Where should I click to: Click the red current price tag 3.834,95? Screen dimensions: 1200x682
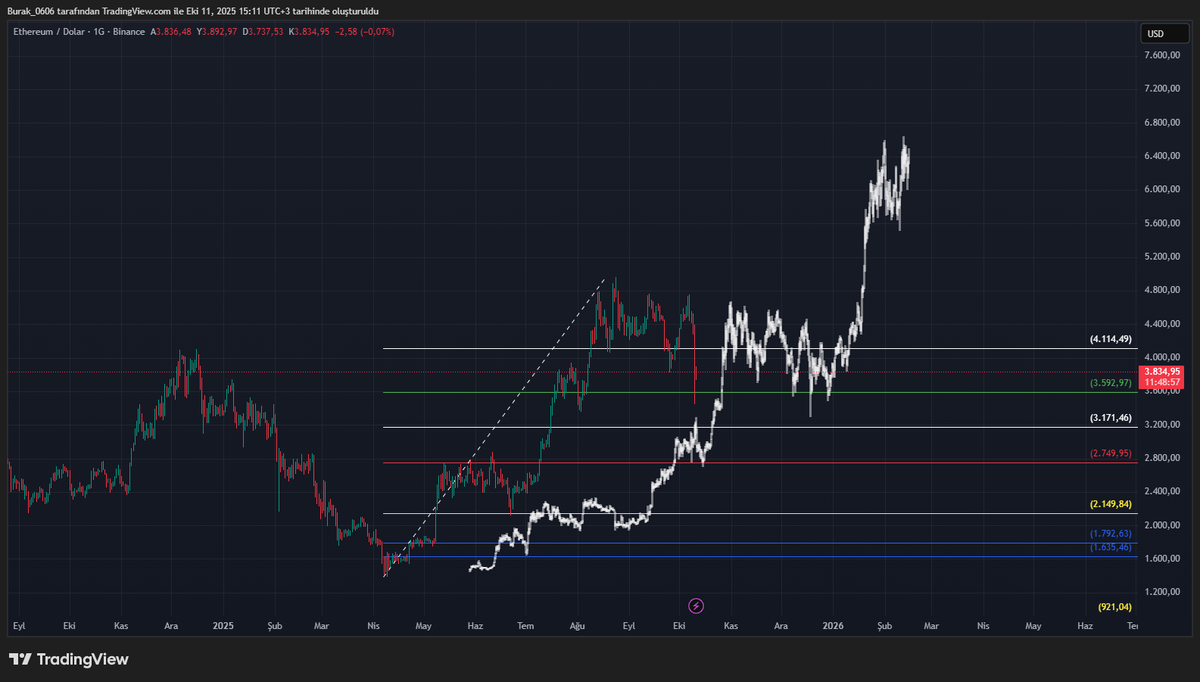click(x=1164, y=371)
